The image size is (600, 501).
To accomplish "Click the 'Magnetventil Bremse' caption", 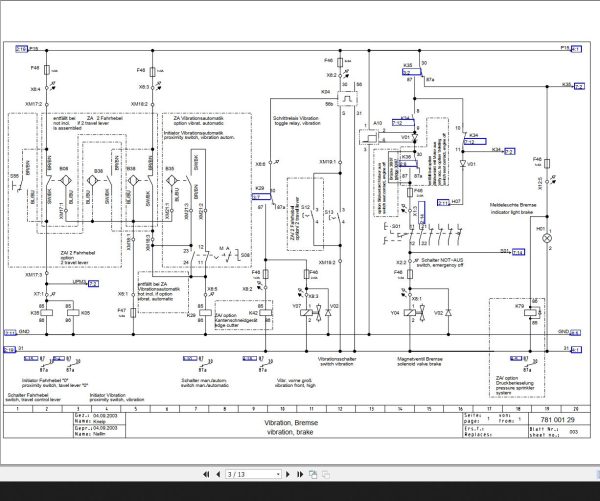I will (420, 359).
